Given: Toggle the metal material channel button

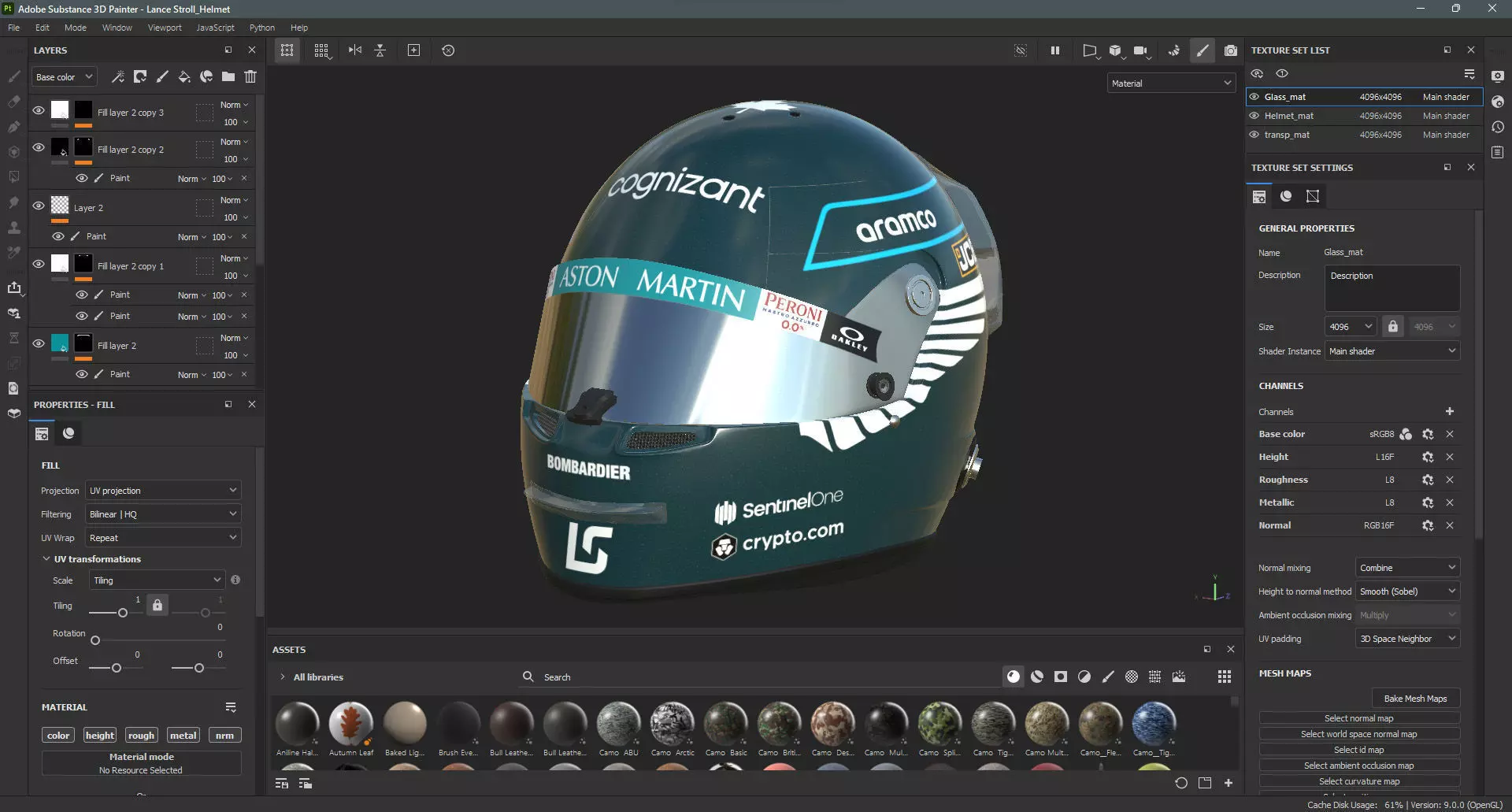Looking at the screenshot, I should point(183,735).
